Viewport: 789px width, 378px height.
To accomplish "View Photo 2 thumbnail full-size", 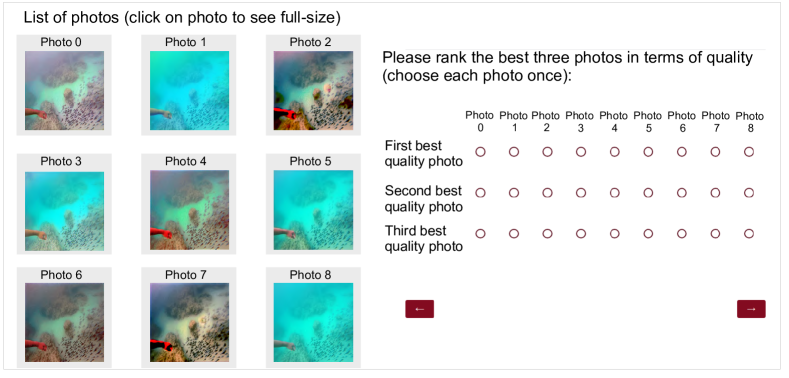I will (313, 91).
